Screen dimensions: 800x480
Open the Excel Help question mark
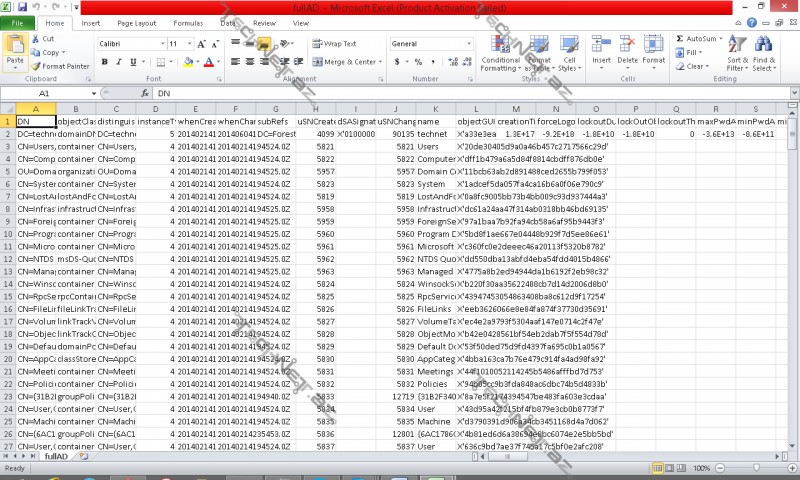pyautogui.click(x=754, y=22)
